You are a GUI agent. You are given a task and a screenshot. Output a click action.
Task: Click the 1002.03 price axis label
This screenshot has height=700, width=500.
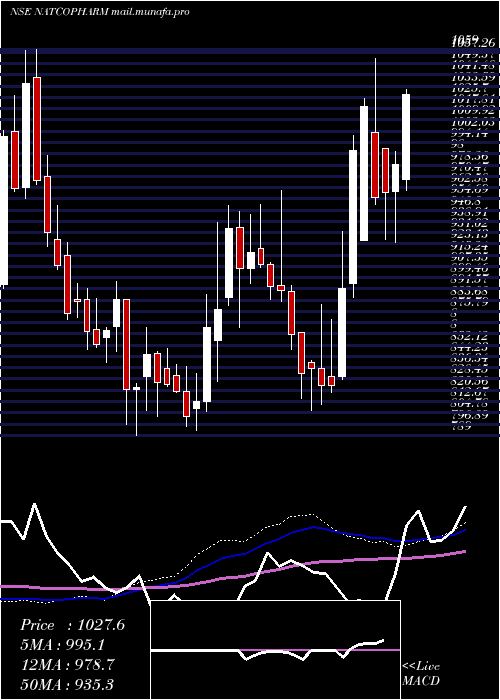click(x=473, y=123)
